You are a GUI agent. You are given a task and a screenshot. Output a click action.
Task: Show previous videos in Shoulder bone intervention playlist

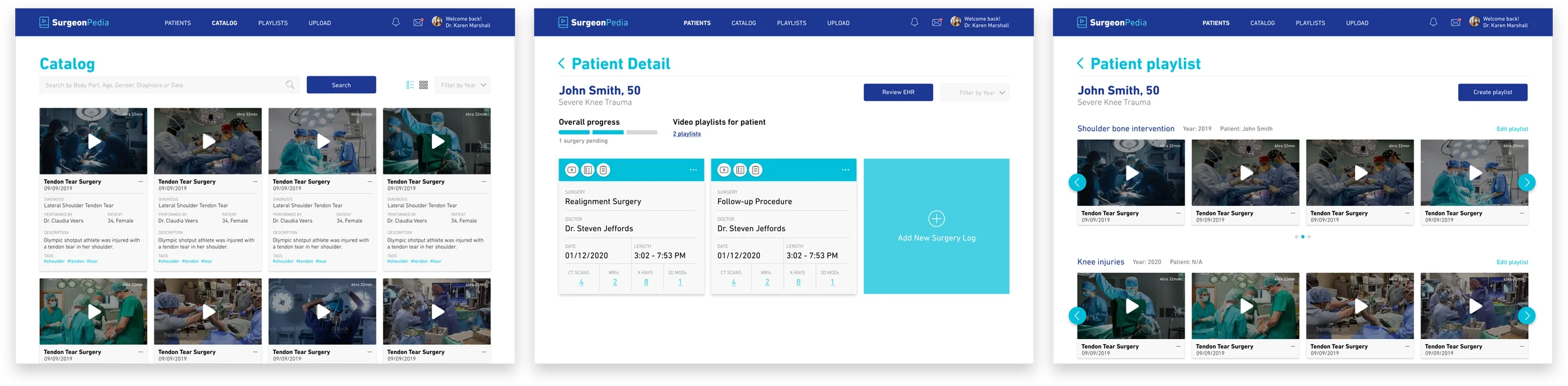[1077, 182]
